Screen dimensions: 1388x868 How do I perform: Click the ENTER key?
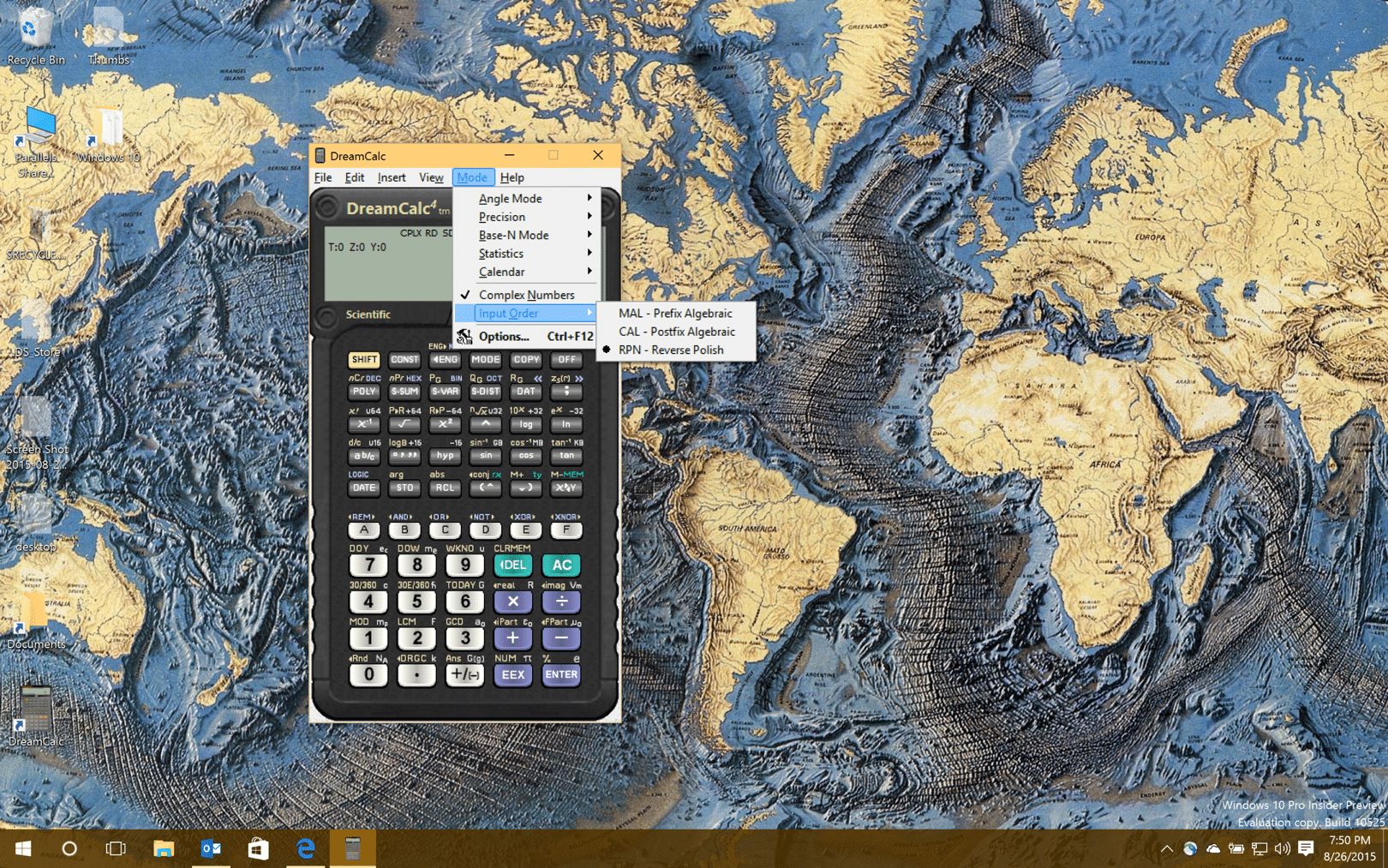tap(561, 675)
